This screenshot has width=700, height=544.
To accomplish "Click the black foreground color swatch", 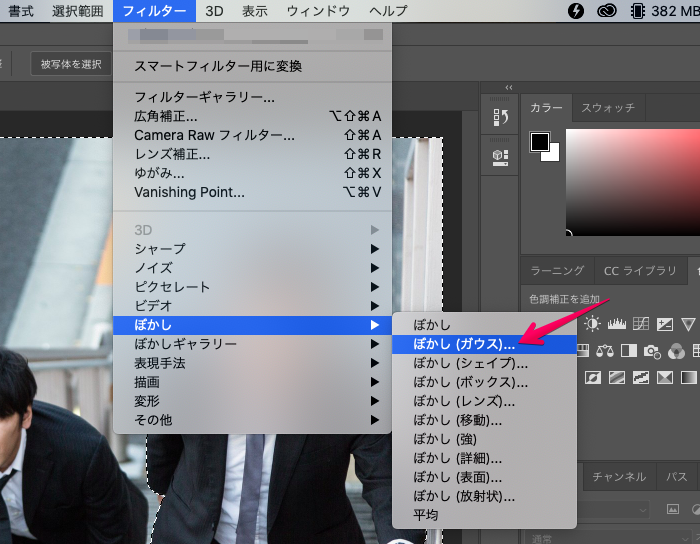I will pyautogui.click(x=540, y=142).
